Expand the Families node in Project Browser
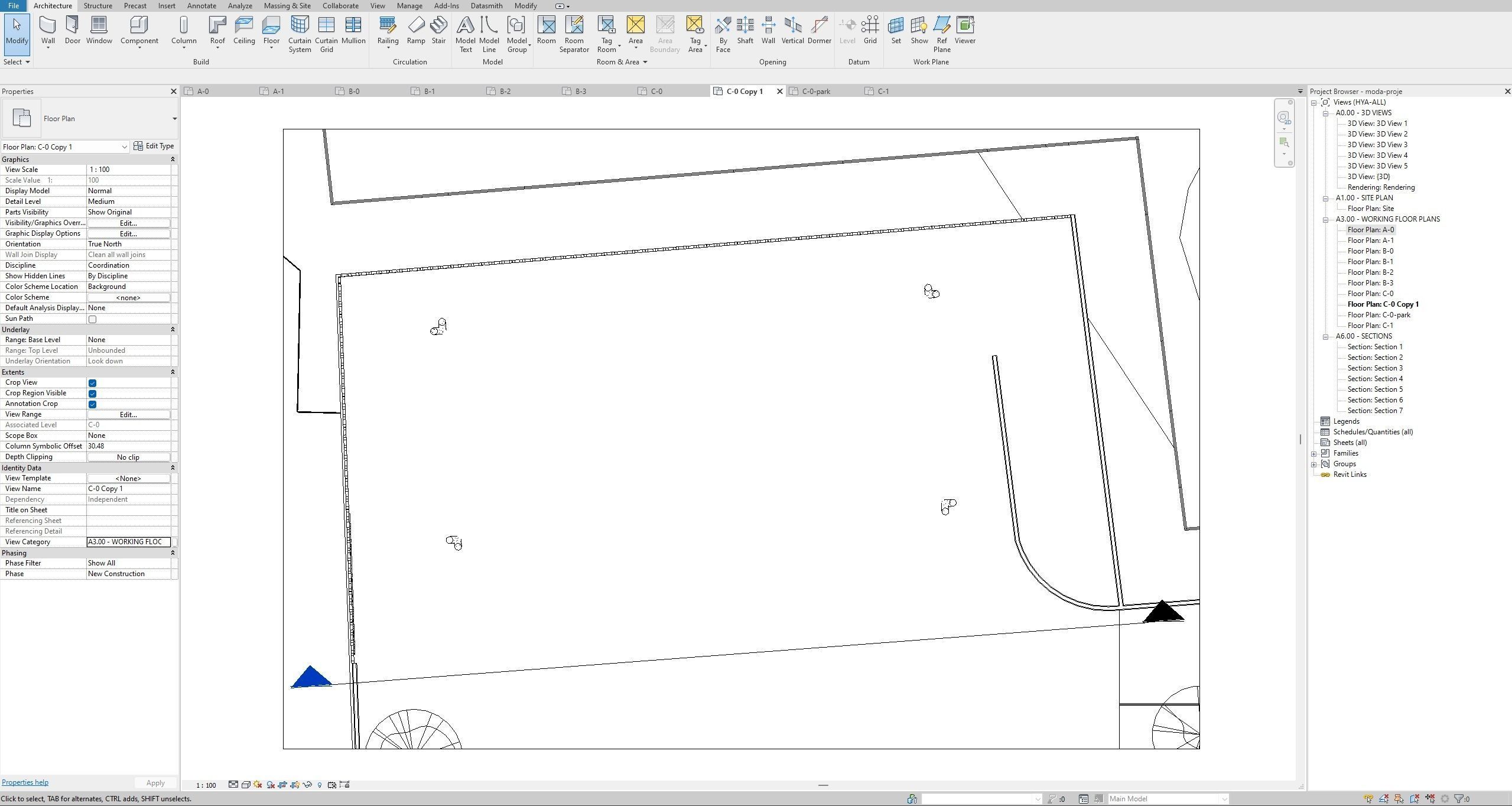This screenshot has height=806, width=1512. pyautogui.click(x=1314, y=454)
